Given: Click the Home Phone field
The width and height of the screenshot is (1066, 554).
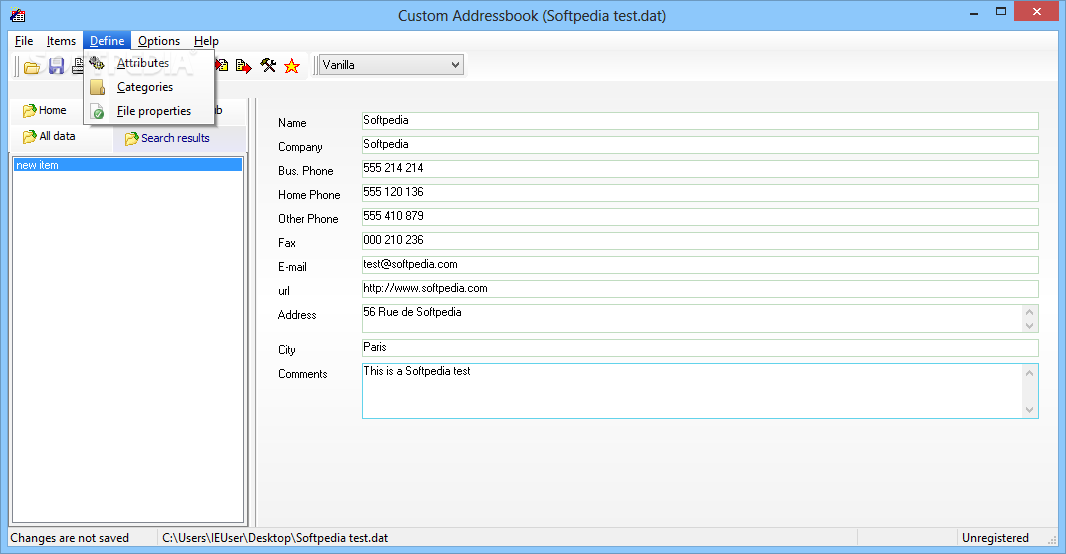Looking at the screenshot, I should click(700, 192).
